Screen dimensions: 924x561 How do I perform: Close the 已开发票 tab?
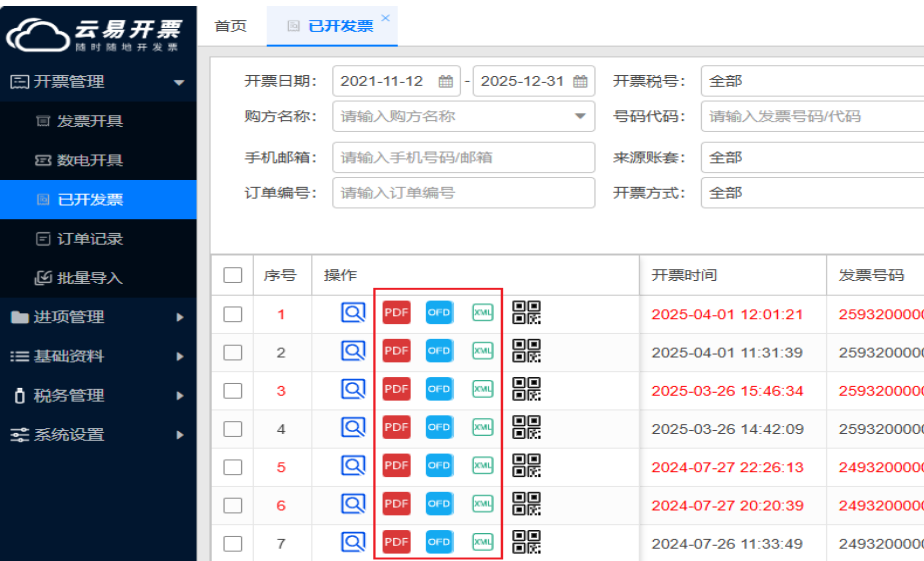(x=386, y=18)
